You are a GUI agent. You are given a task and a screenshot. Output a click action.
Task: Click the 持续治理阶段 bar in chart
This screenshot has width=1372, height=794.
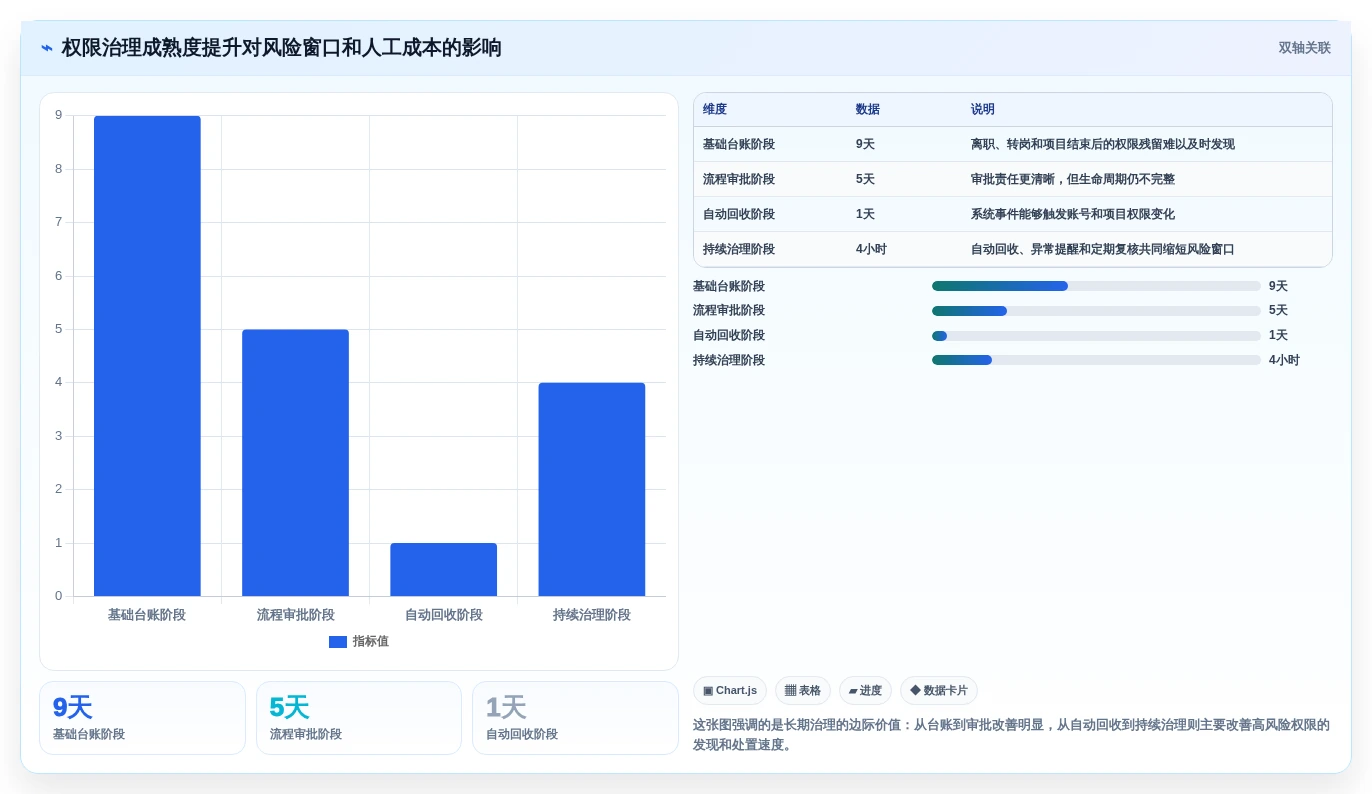(591, 490)
